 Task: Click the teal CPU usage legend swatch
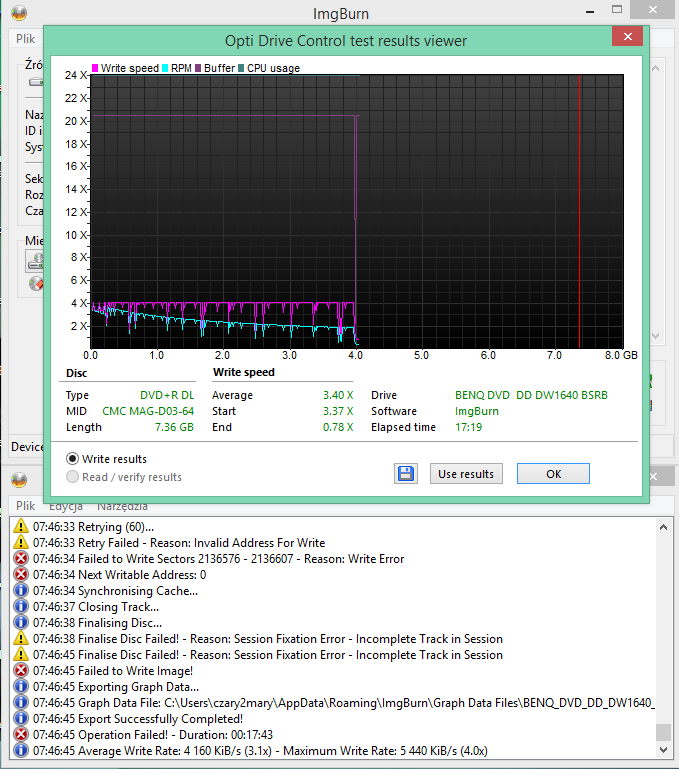point(241,68)
